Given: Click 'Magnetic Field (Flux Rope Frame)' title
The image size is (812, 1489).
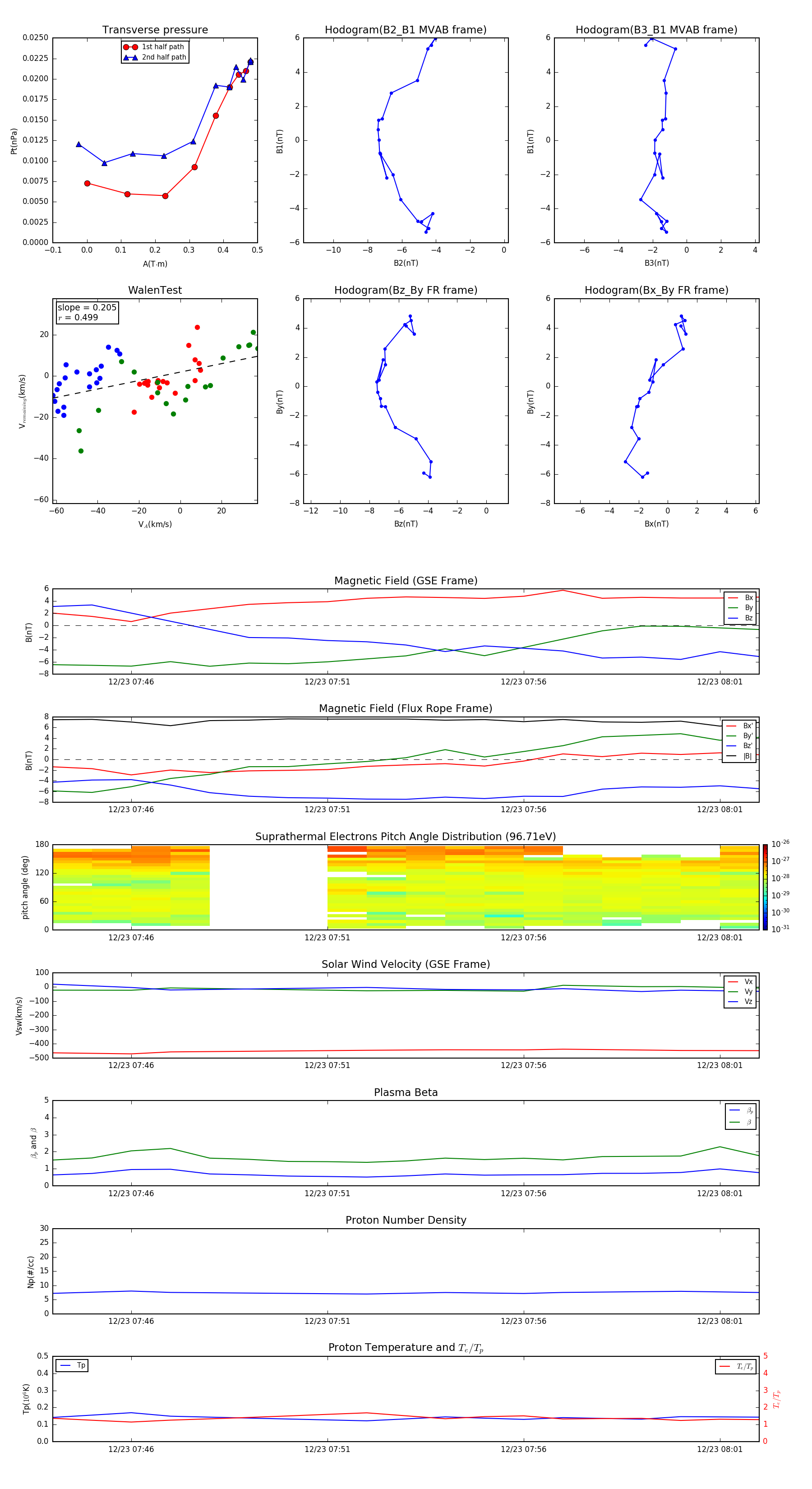Looking at the screenshot, I should [406, 708].
